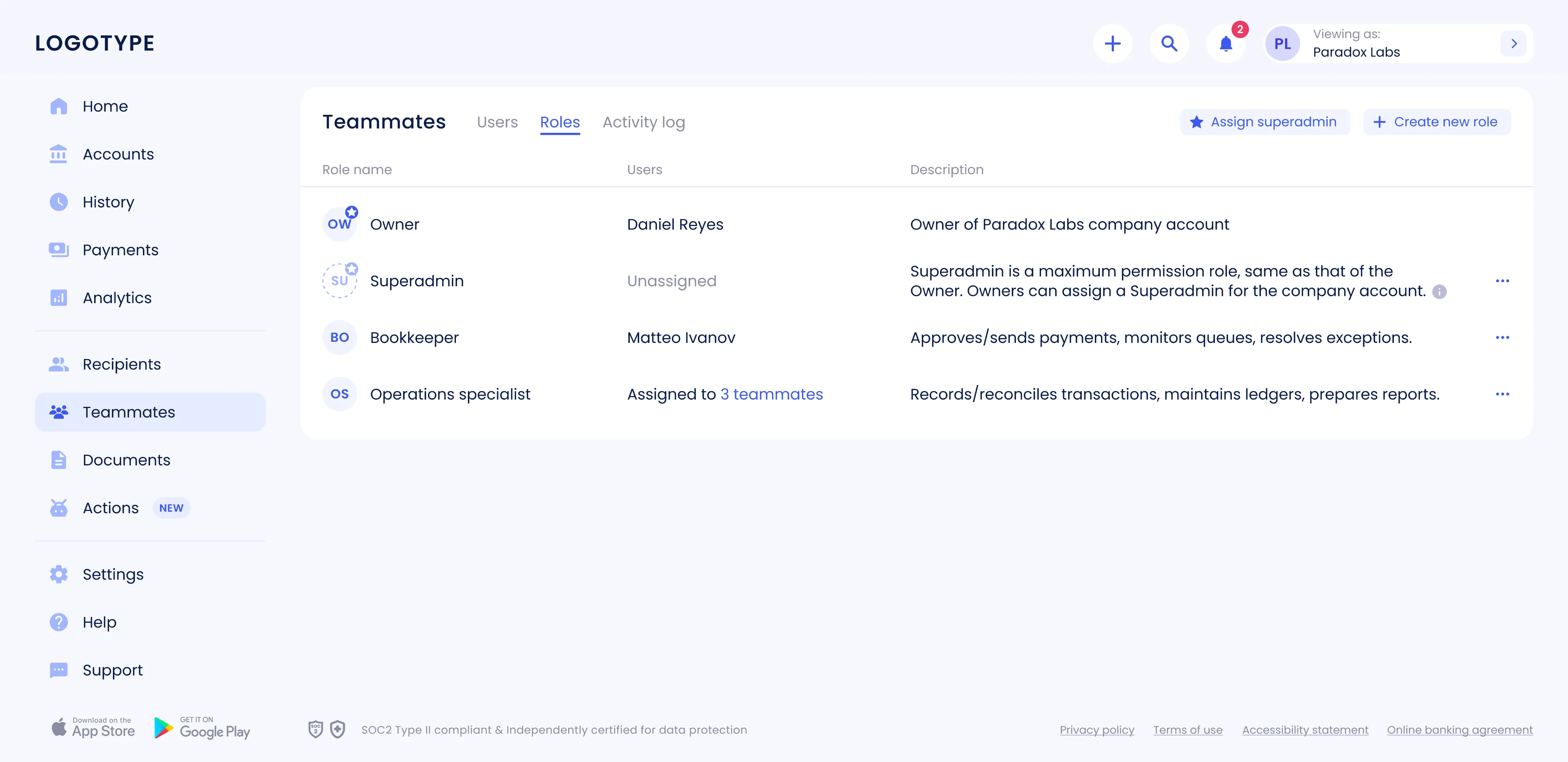Click the Documents file icon
This screenshot has height=762, width=1568.
coord(59,460)
